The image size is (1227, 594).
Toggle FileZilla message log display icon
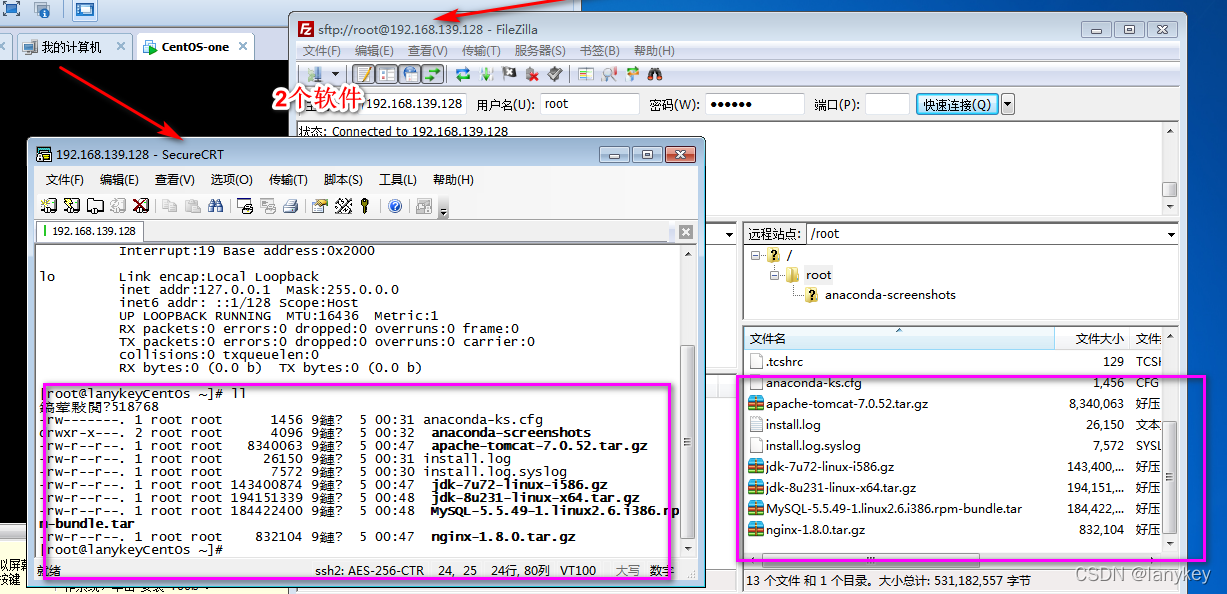pos(365,74)
